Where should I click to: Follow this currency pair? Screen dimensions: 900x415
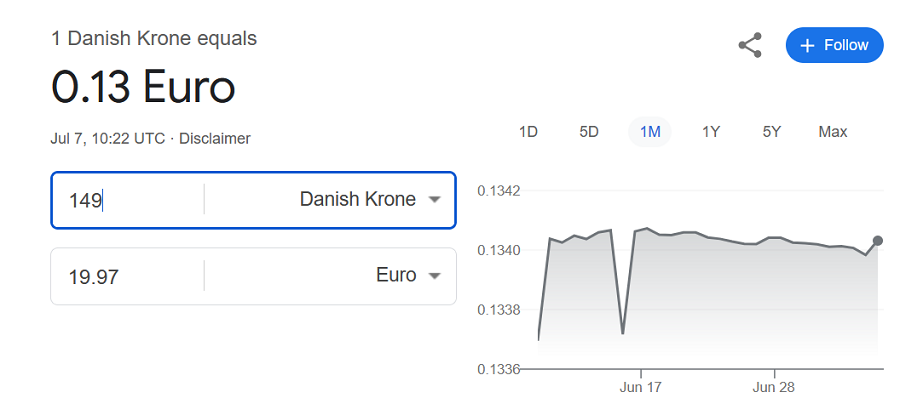pos(835,45)
